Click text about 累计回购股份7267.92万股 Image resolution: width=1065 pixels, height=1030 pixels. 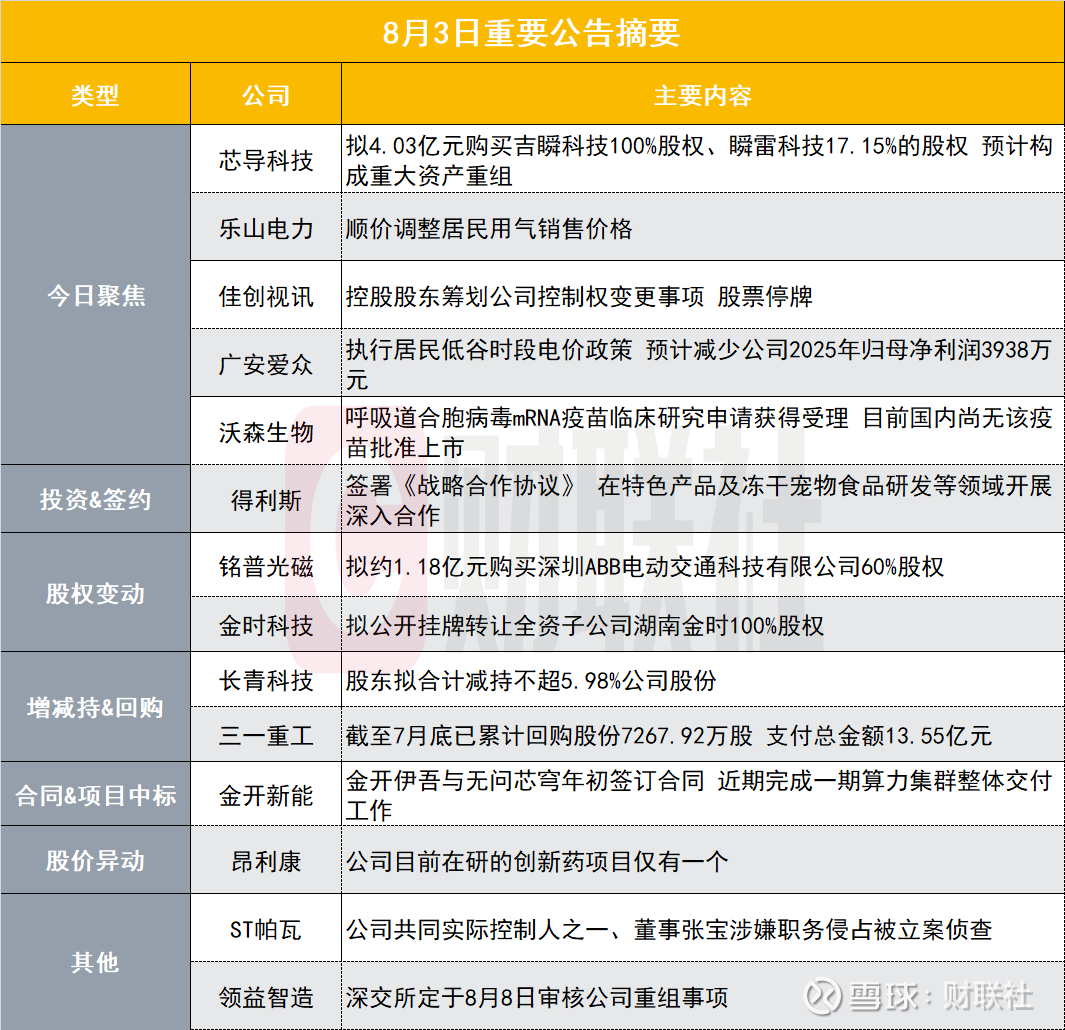click(668, 735)
